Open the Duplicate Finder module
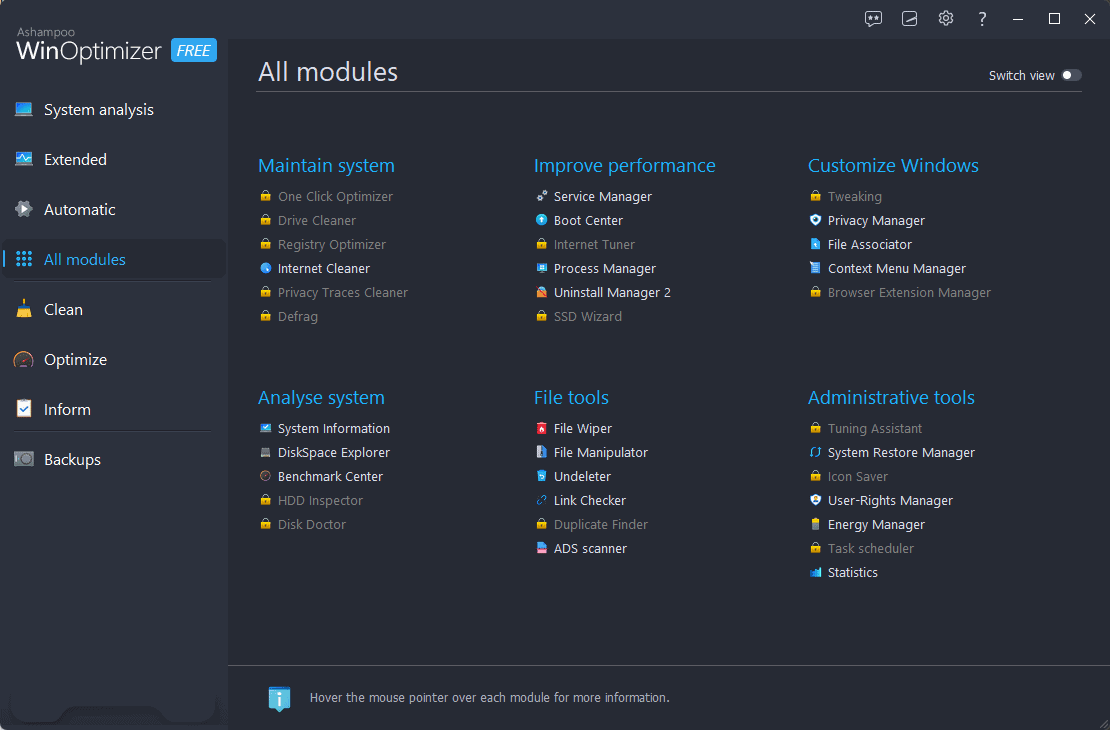Screen dimensions: 1110x730 (x=592, y=525)
